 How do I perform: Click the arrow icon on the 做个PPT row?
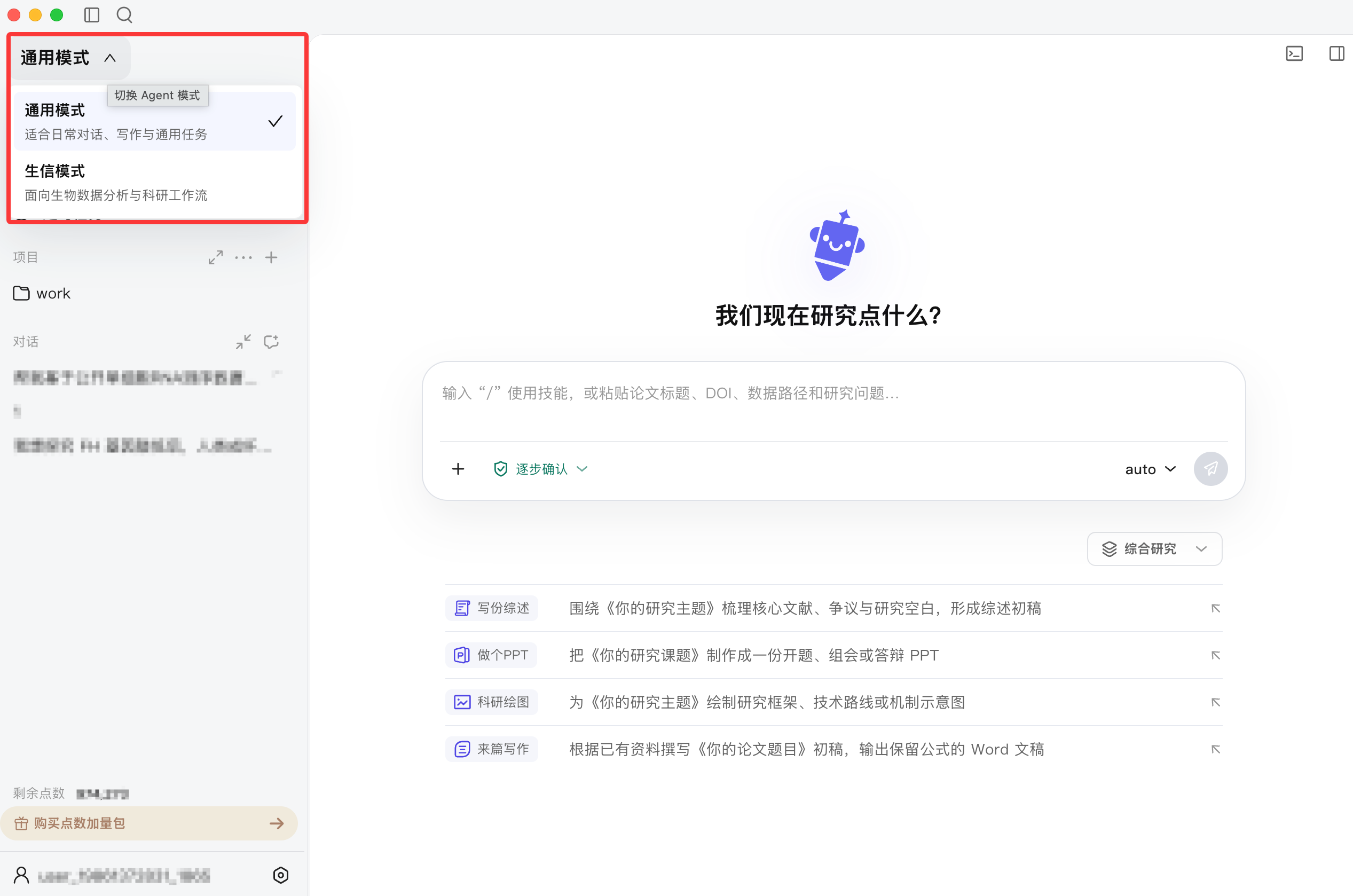[x=1216, y=655]
